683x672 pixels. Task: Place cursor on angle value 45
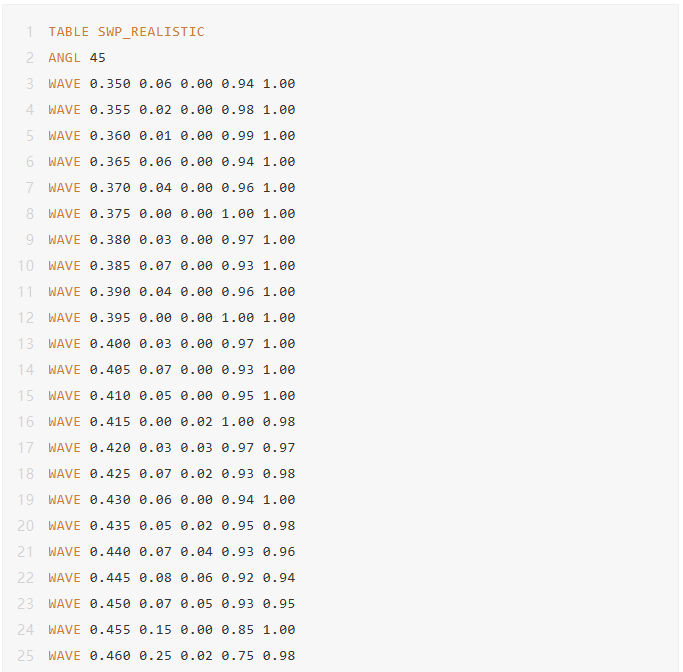pos(98,58)
